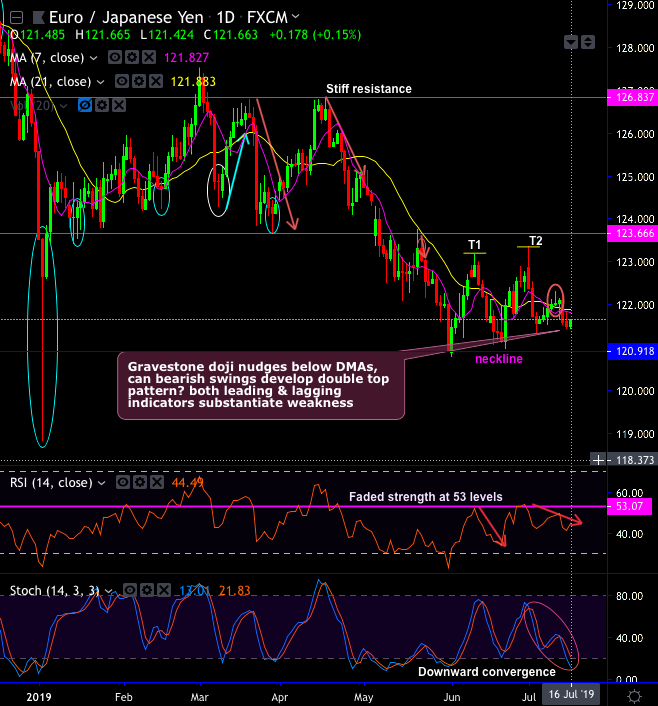Click the 16 Jul '19 date label
The width and height of the screenshot is (658, 706).
click(571, 694)
